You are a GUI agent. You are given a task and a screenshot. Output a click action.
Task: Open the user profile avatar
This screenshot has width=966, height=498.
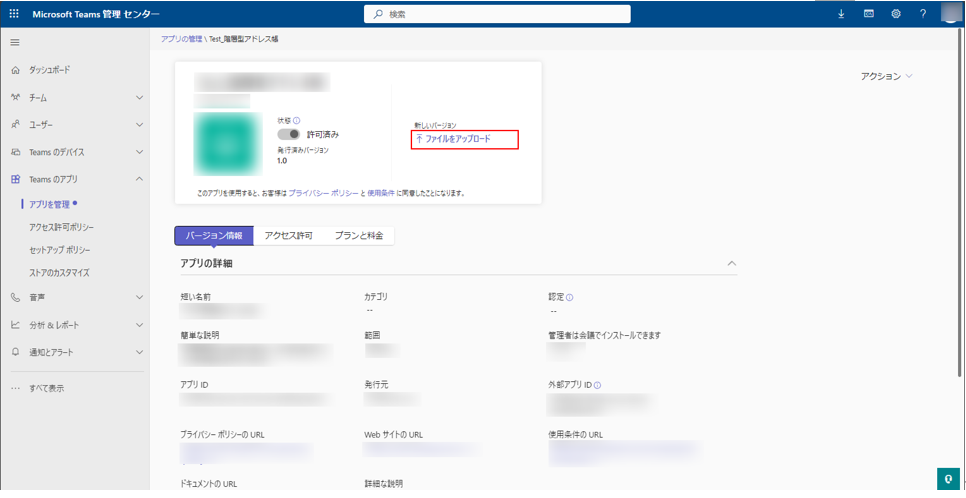[952, 14]
